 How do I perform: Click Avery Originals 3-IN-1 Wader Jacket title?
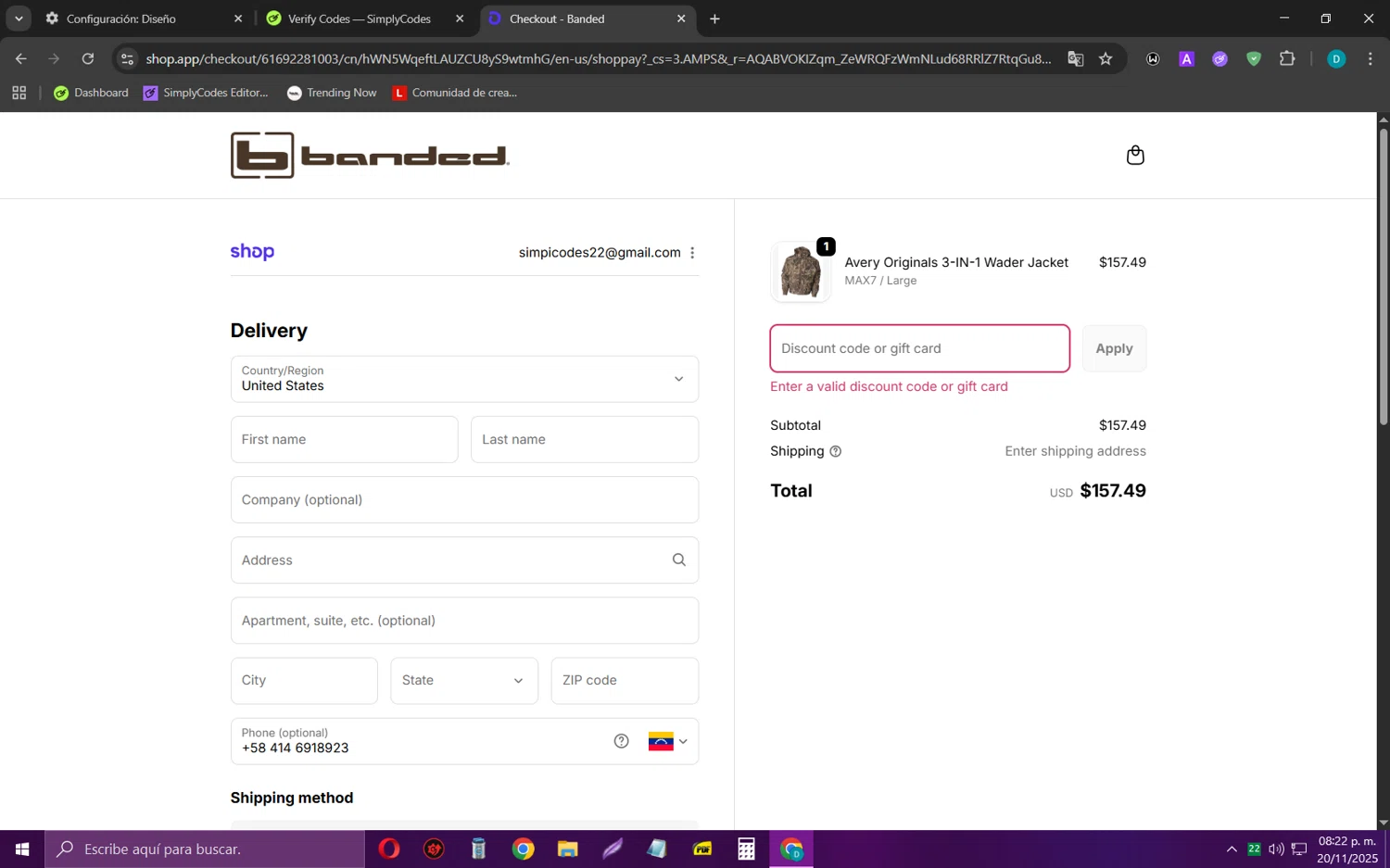(x=956, y=262)
